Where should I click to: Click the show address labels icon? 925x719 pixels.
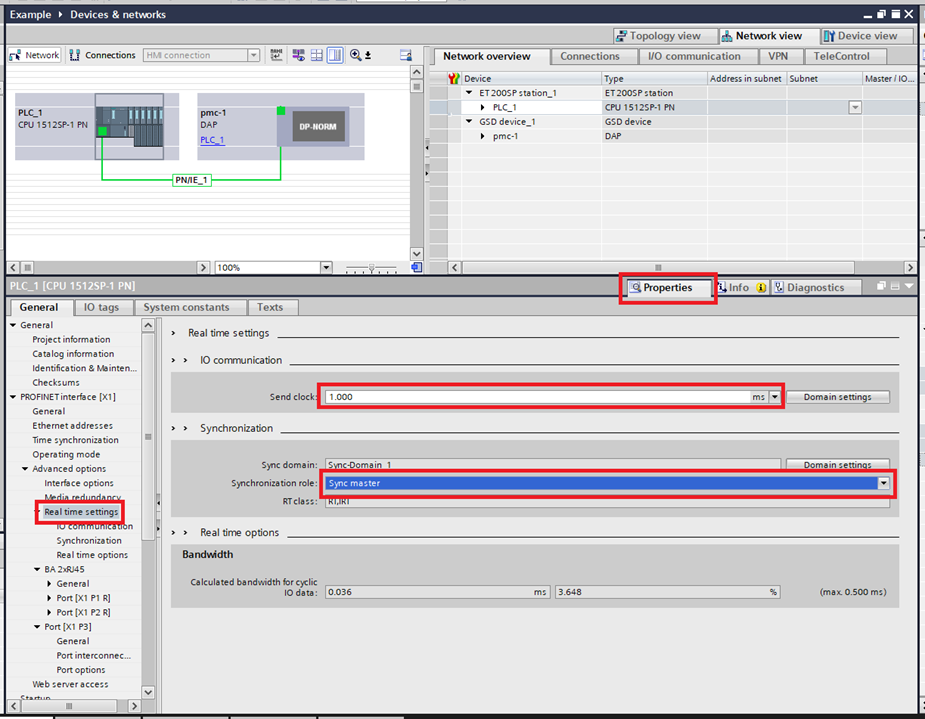click(298, 56)
